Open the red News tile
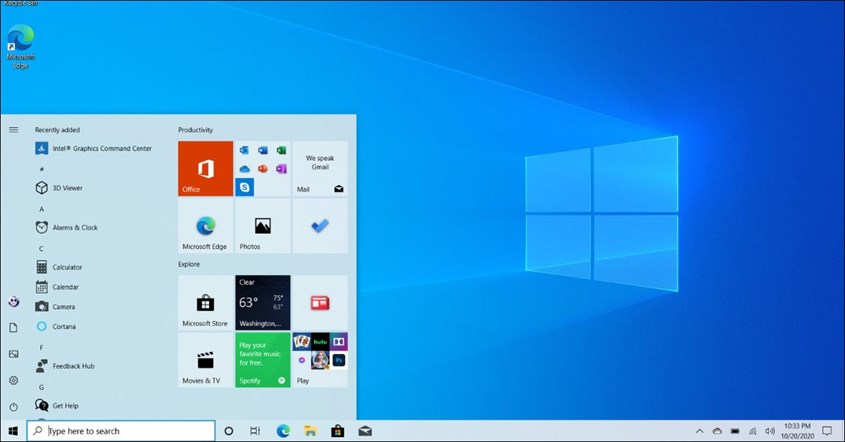This screenshot has height=442, width=845. 320,303
